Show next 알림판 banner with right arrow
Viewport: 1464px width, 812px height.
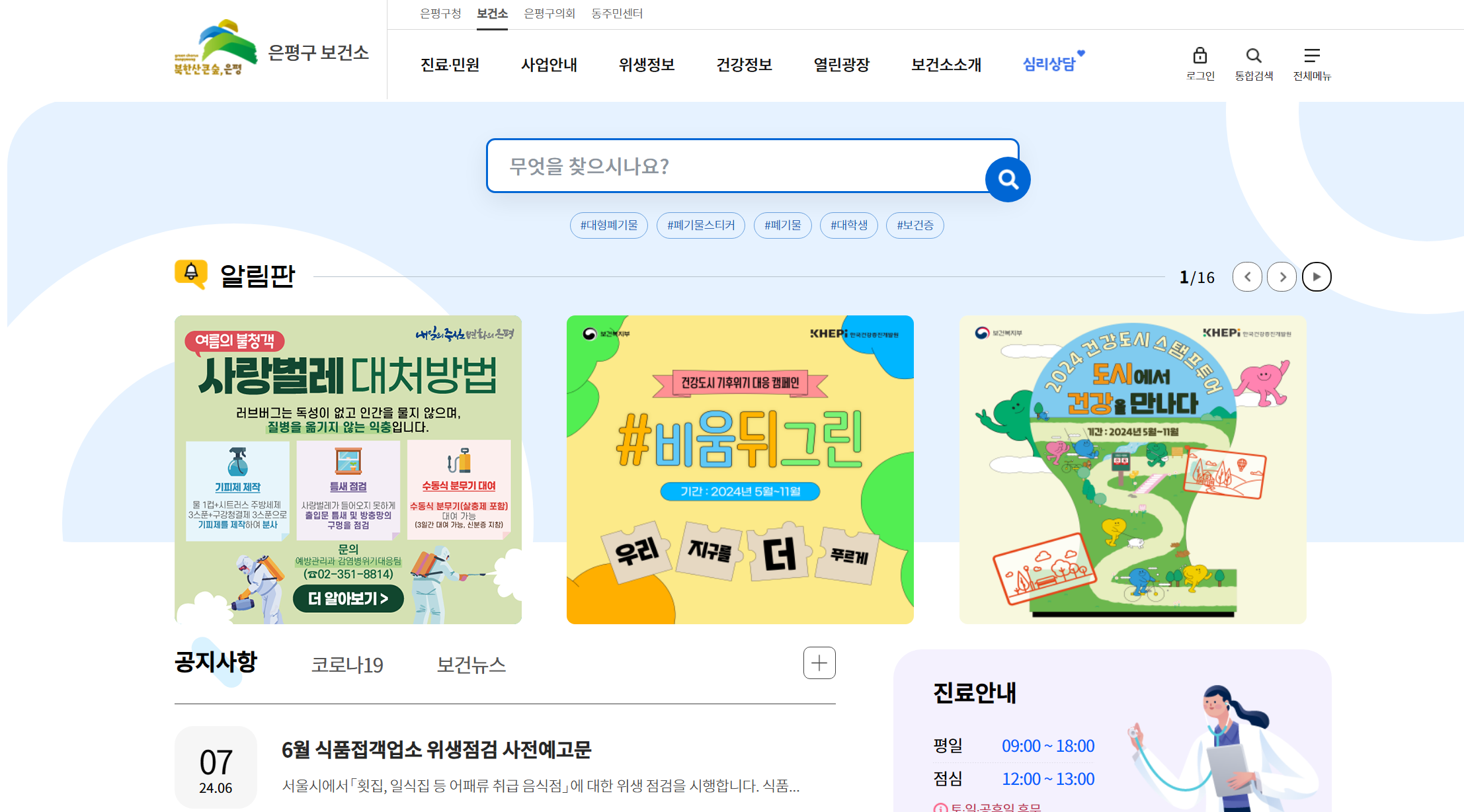[1281, 276]
